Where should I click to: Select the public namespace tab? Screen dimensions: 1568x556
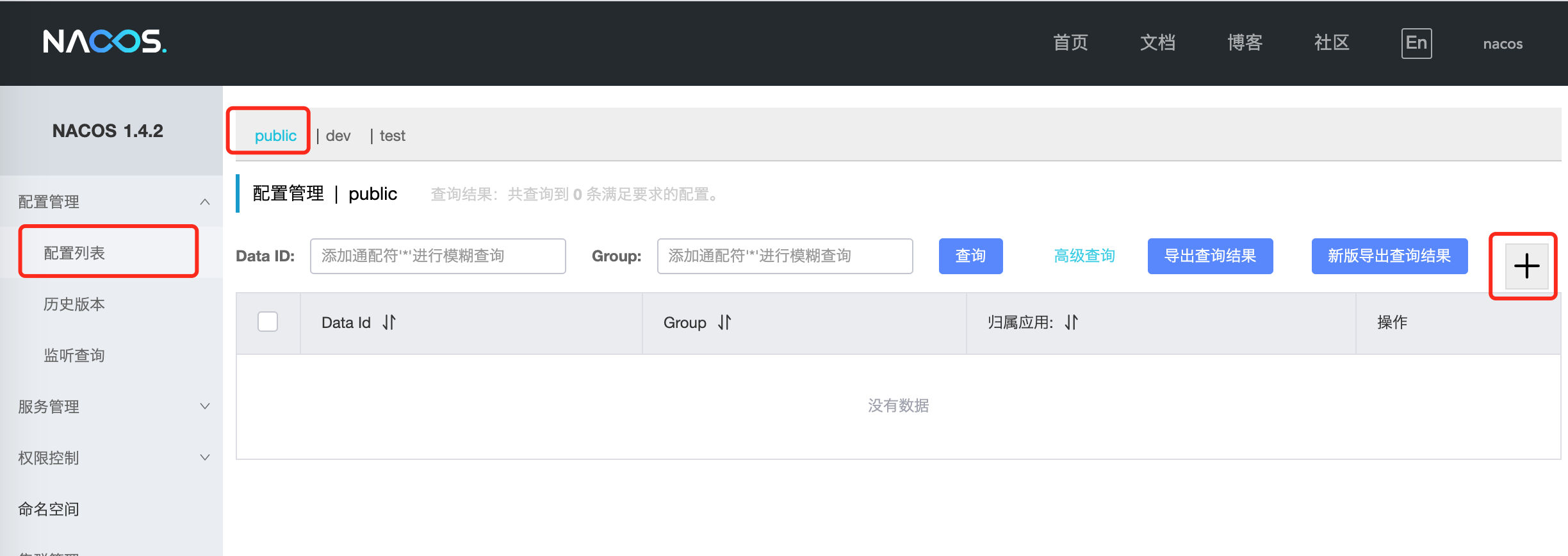click(x=275, y=136)
